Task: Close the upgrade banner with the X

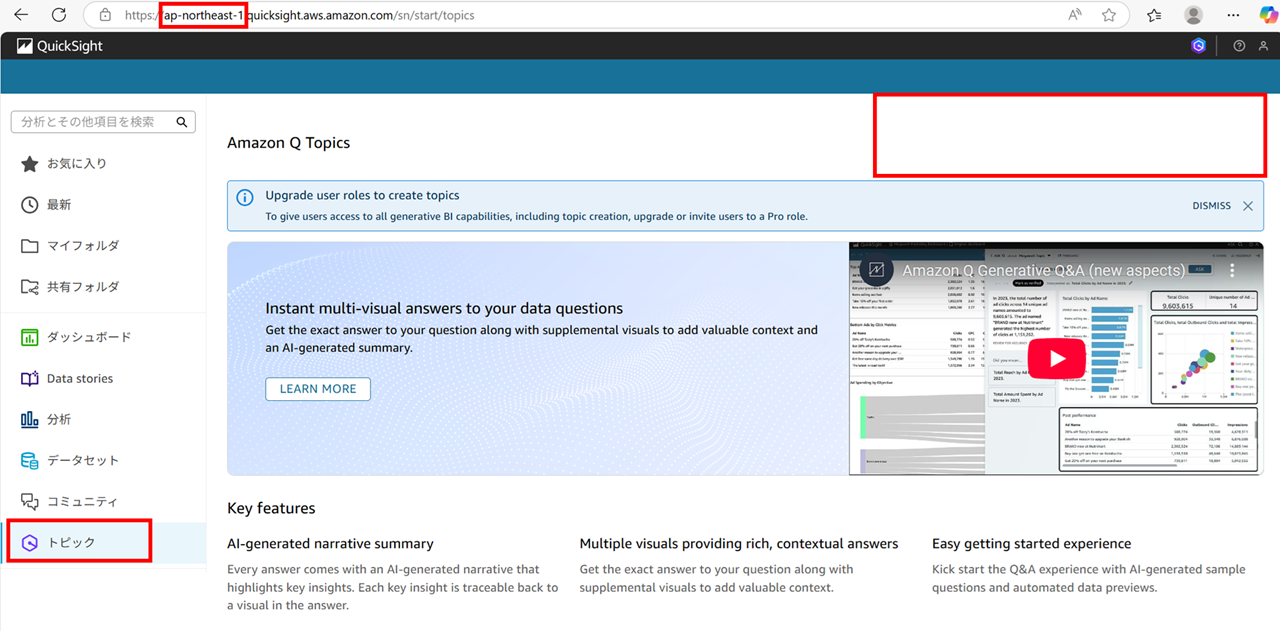Action: tap(1248, 206)
